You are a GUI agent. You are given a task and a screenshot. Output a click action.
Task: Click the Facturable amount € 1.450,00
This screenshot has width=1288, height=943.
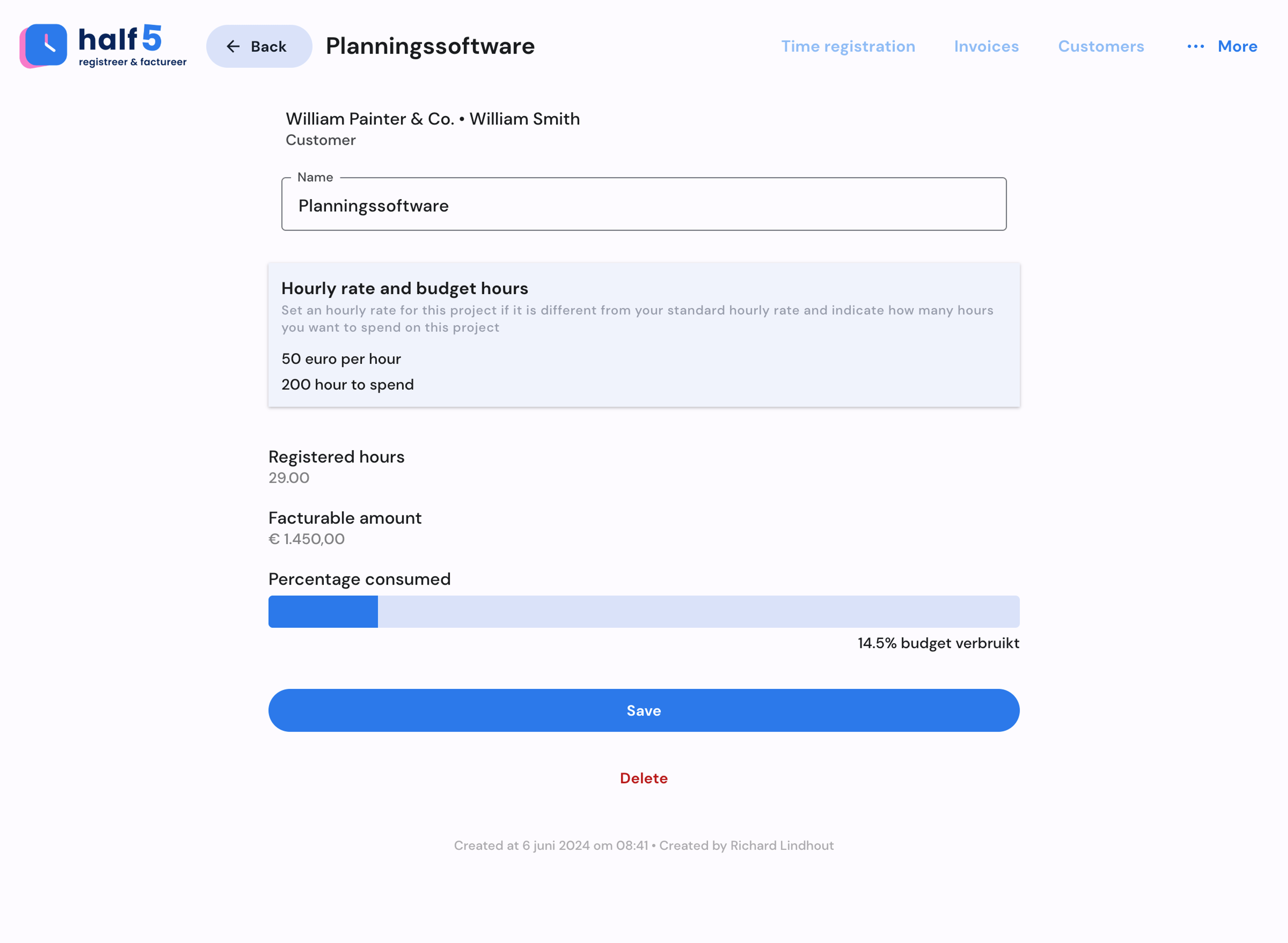[x=307, y=538]
